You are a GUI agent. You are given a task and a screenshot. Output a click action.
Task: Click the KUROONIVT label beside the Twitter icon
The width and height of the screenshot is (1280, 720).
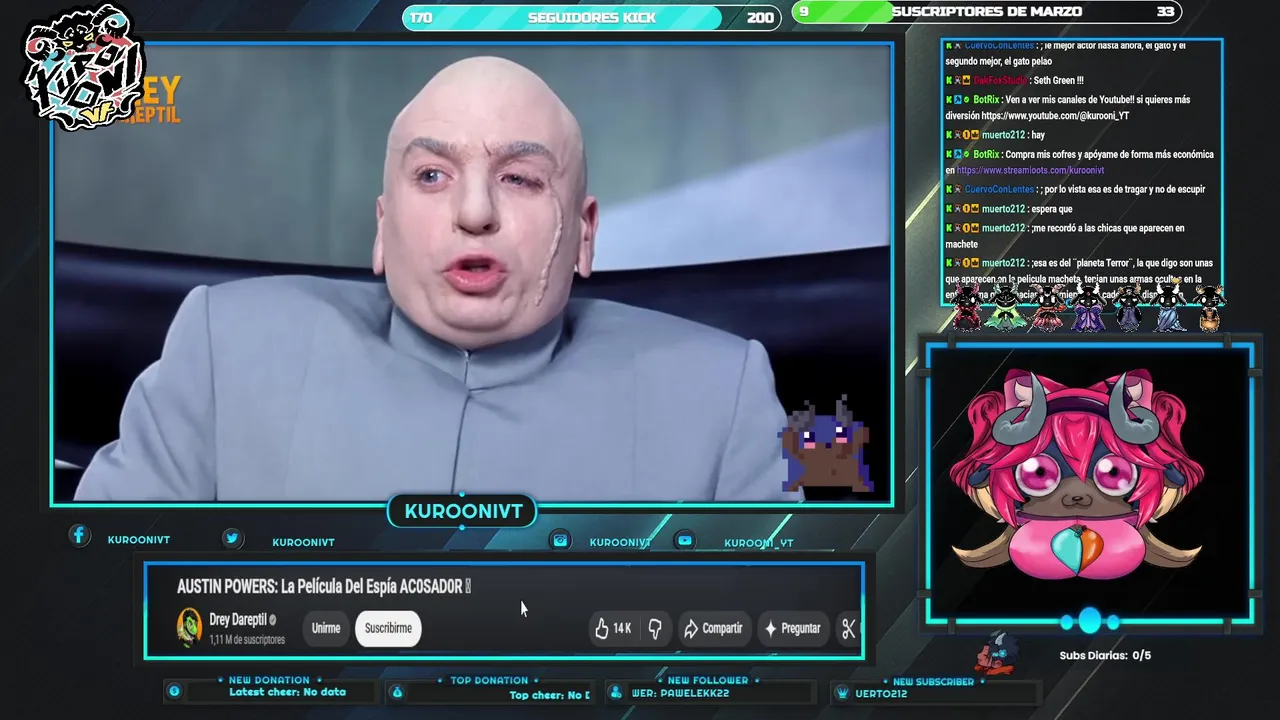pyautogui.click(x=303, y=542)
